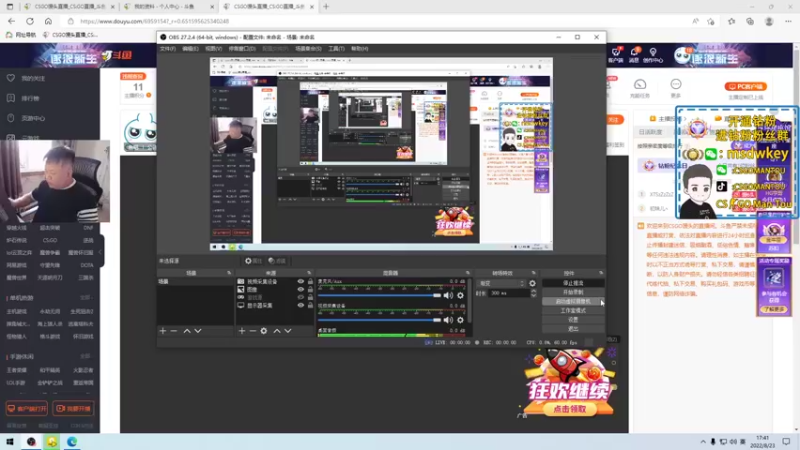The height and width of the screenshot is (450, 800).
Task: Undock the Scene Transitions panel via its header icon
Action: tap(534, 273)
